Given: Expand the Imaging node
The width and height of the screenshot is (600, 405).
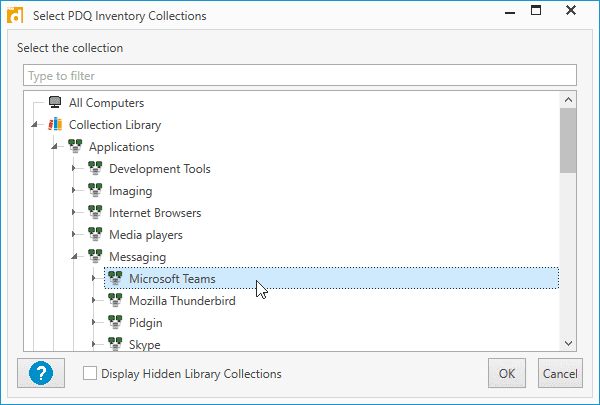Looking at the screenshot, I should click(73, 190).
